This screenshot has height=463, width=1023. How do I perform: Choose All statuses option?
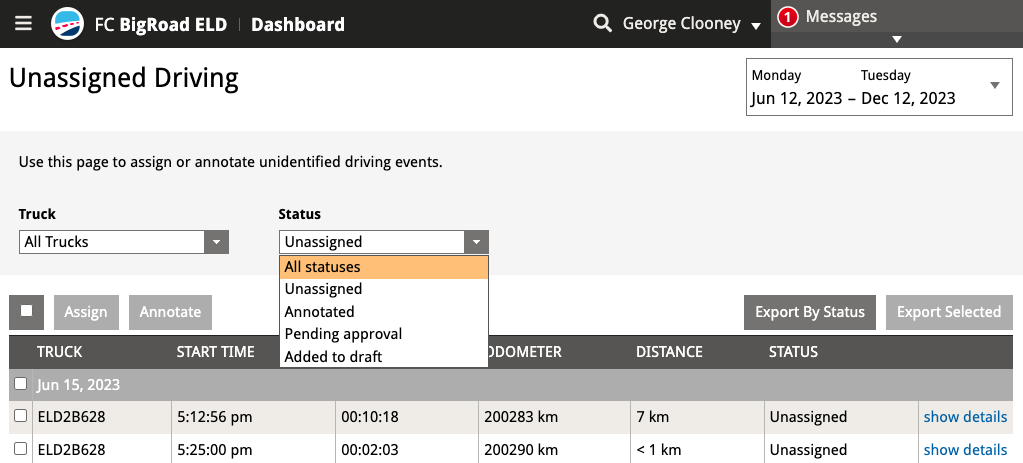[x=384, y=267]
